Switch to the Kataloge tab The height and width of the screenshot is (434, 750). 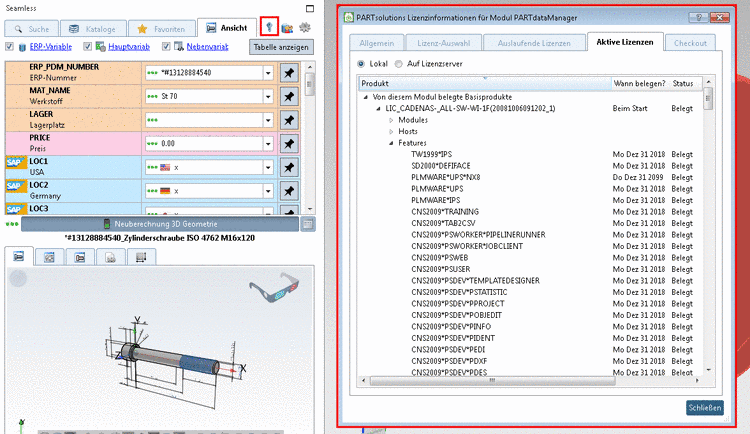[x=93, y=29]
